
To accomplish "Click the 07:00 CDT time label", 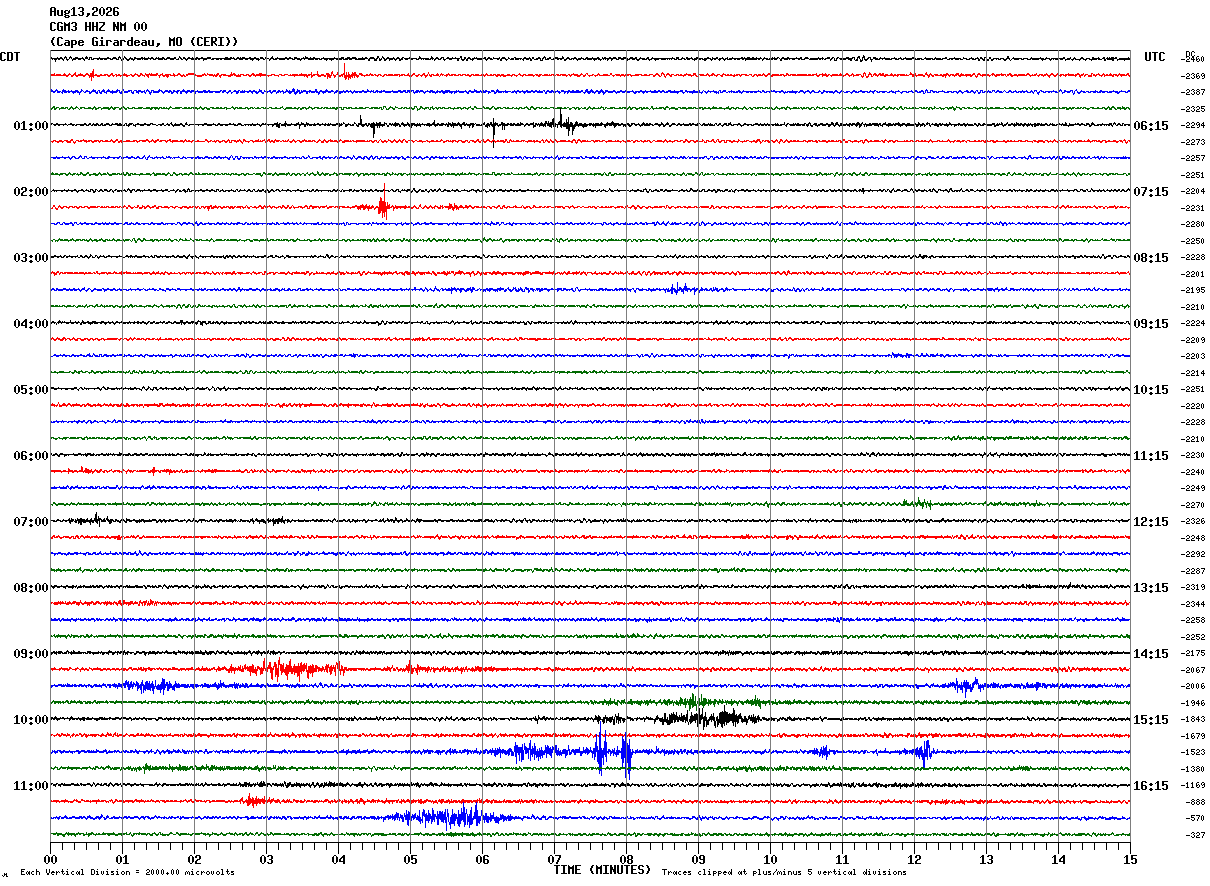I will point(30,522).
